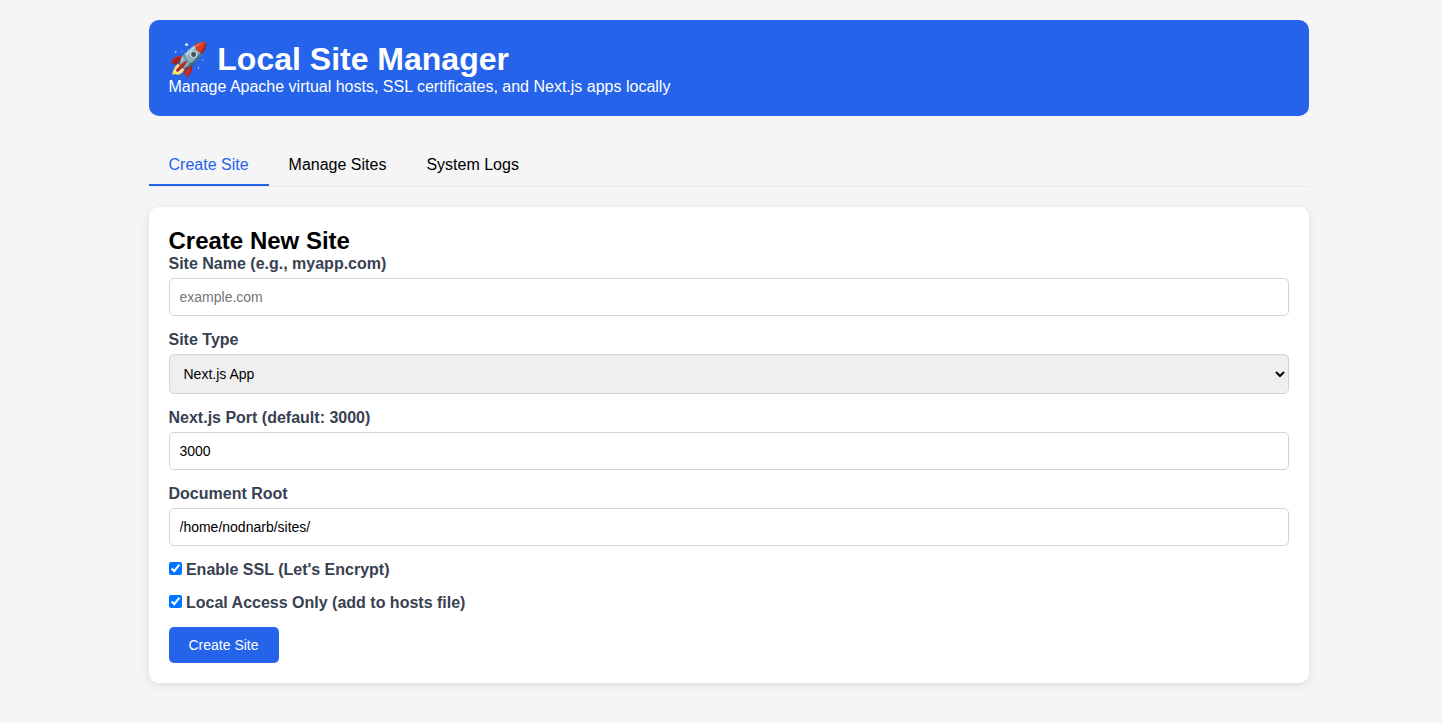Image resolution: width=1442 pixels, height=723 pixels.
Task: Click the blue Create Site button at the bottom
Action: [223, 644]
